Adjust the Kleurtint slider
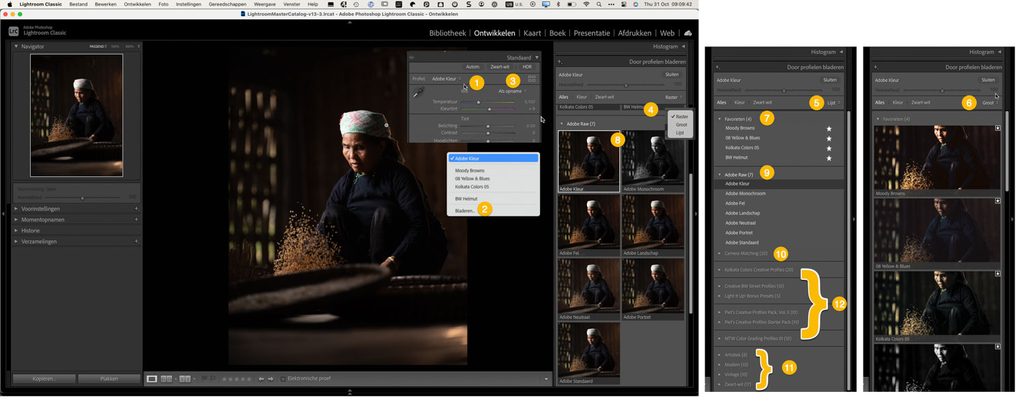 490,109
